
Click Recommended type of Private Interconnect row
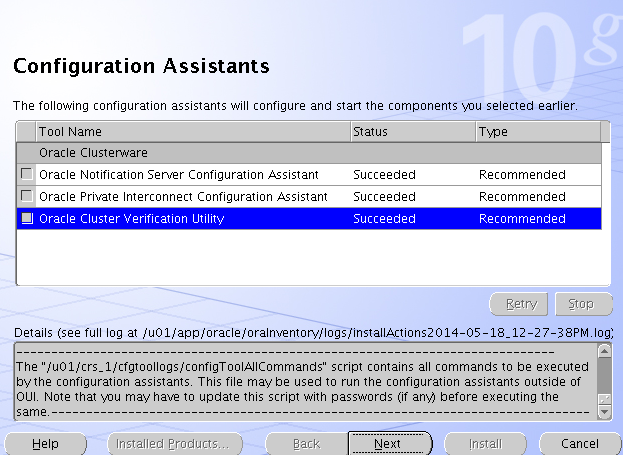coord(522,196)
